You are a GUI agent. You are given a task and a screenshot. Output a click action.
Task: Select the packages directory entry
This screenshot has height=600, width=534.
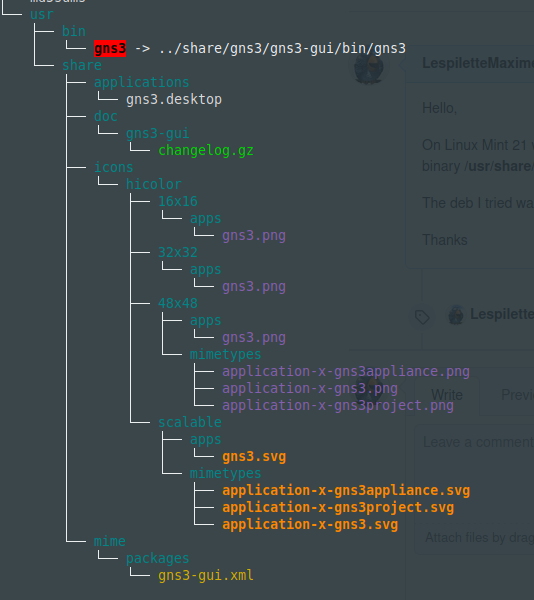(158, 558)
